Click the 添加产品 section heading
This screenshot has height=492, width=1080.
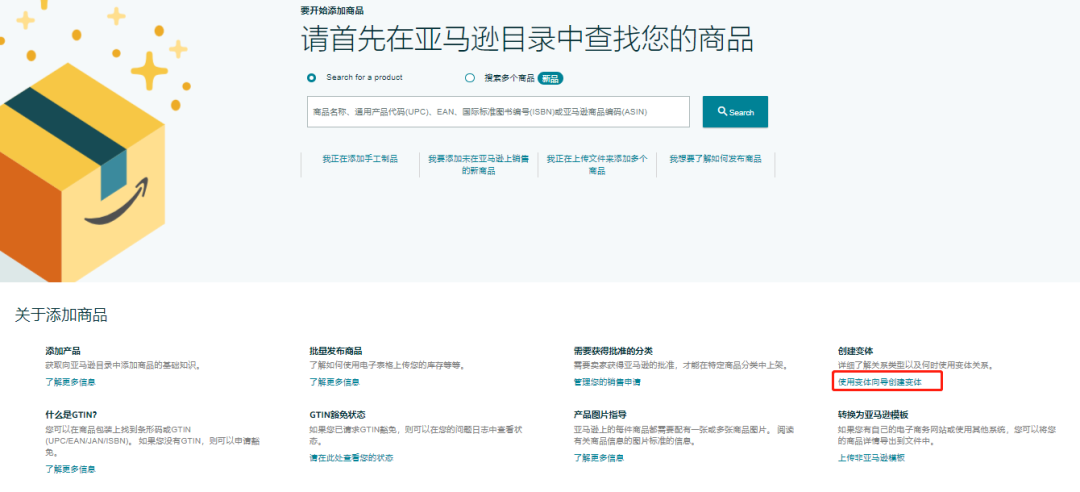pyautogui.click(x=63, y=351)
